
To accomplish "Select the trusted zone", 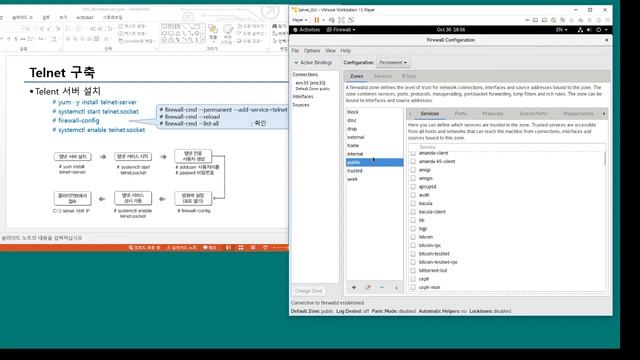I will 374,171.
